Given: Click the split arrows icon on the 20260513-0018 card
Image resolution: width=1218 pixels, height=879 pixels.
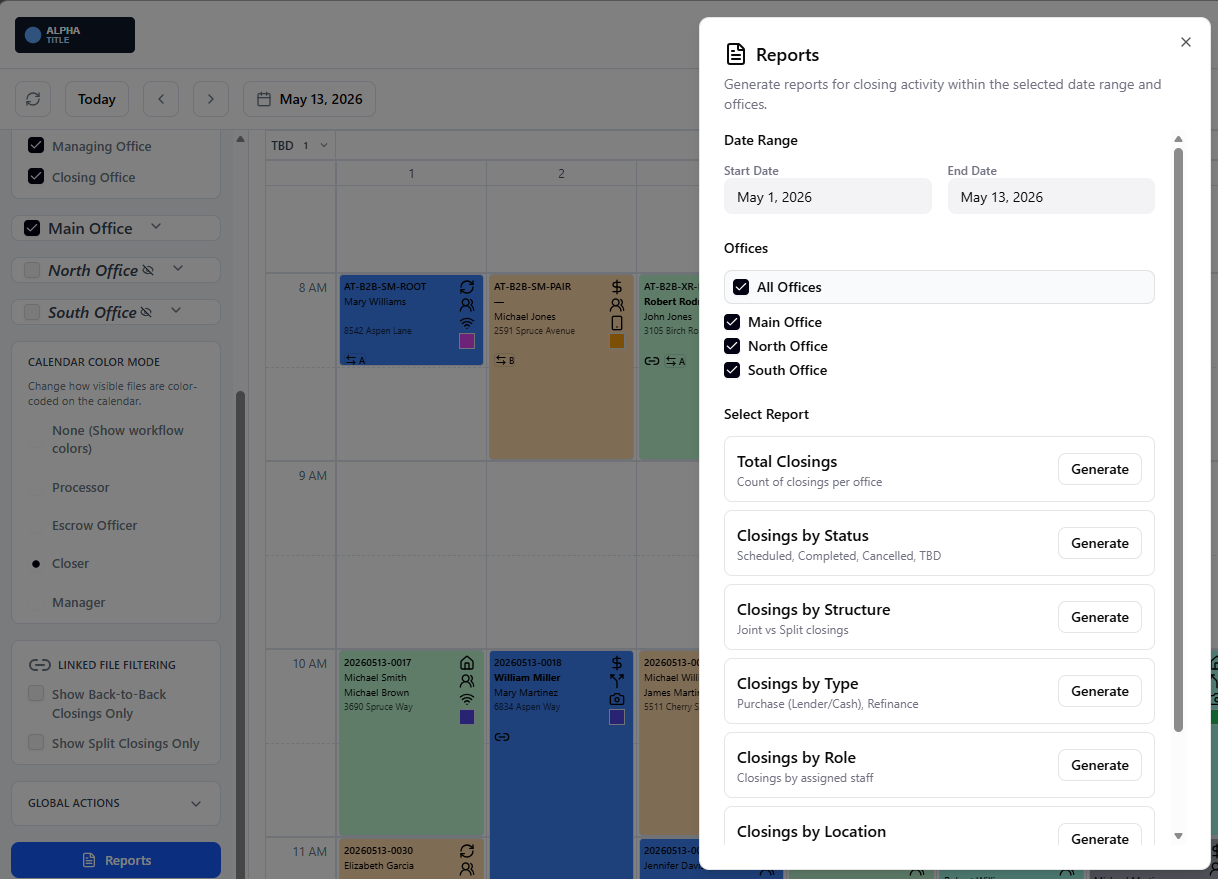Looking at the screenshot, I should point(617,681).
